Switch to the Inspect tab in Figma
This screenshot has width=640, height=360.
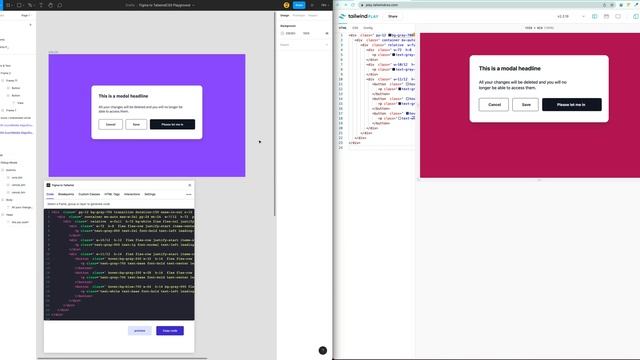(x=313, y=16)
